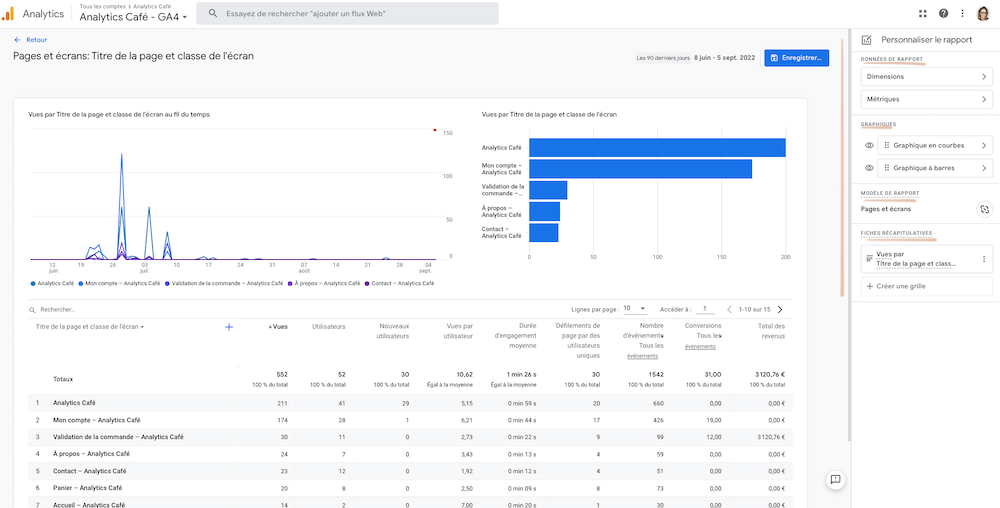Click Analytics Café legend item below line chart
The height and width of the screenshot is (508, 1000).
52,283
